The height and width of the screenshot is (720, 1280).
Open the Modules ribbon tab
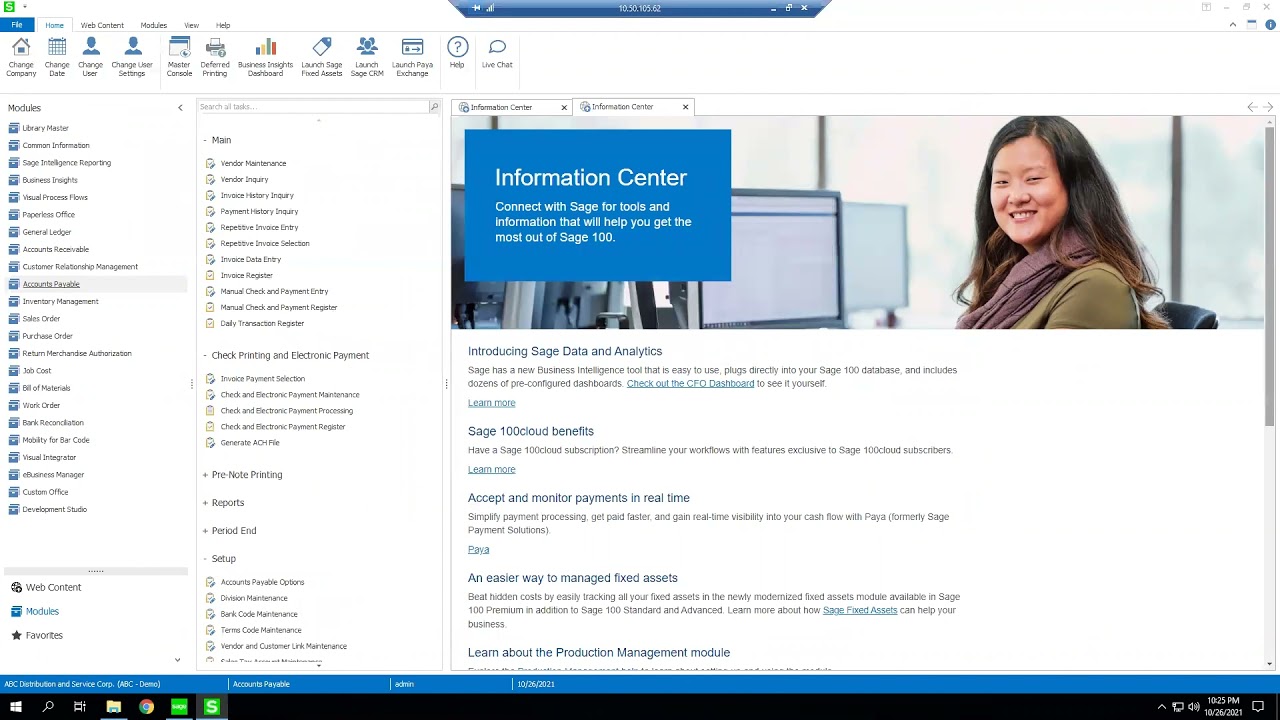(x=153, y=25)
